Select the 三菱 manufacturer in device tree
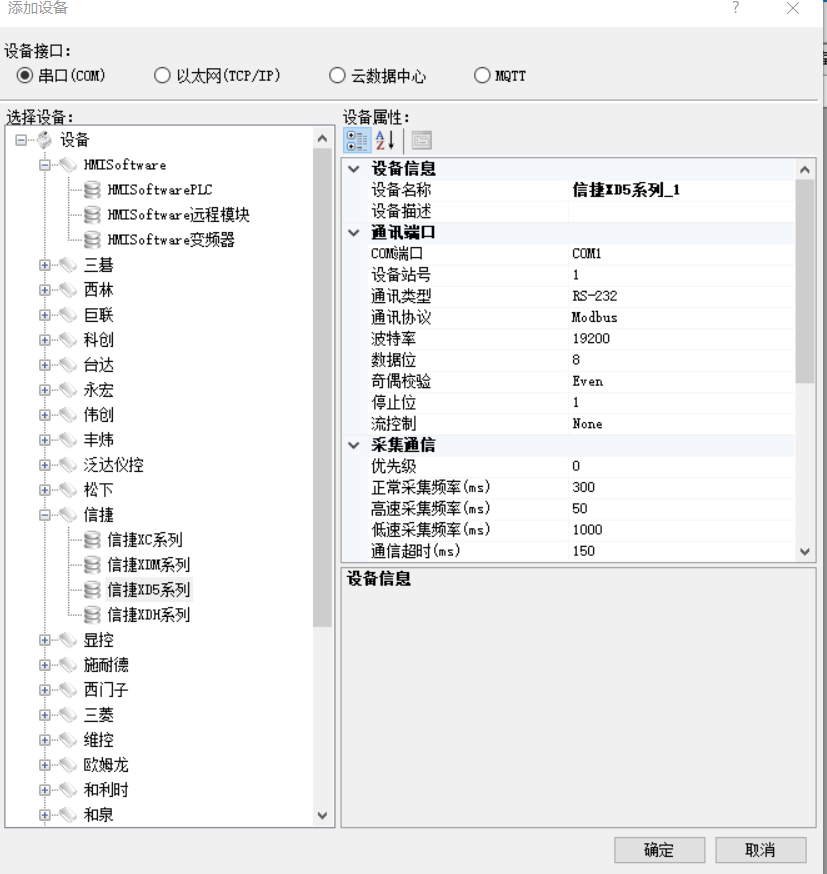 tap(98, 715)
